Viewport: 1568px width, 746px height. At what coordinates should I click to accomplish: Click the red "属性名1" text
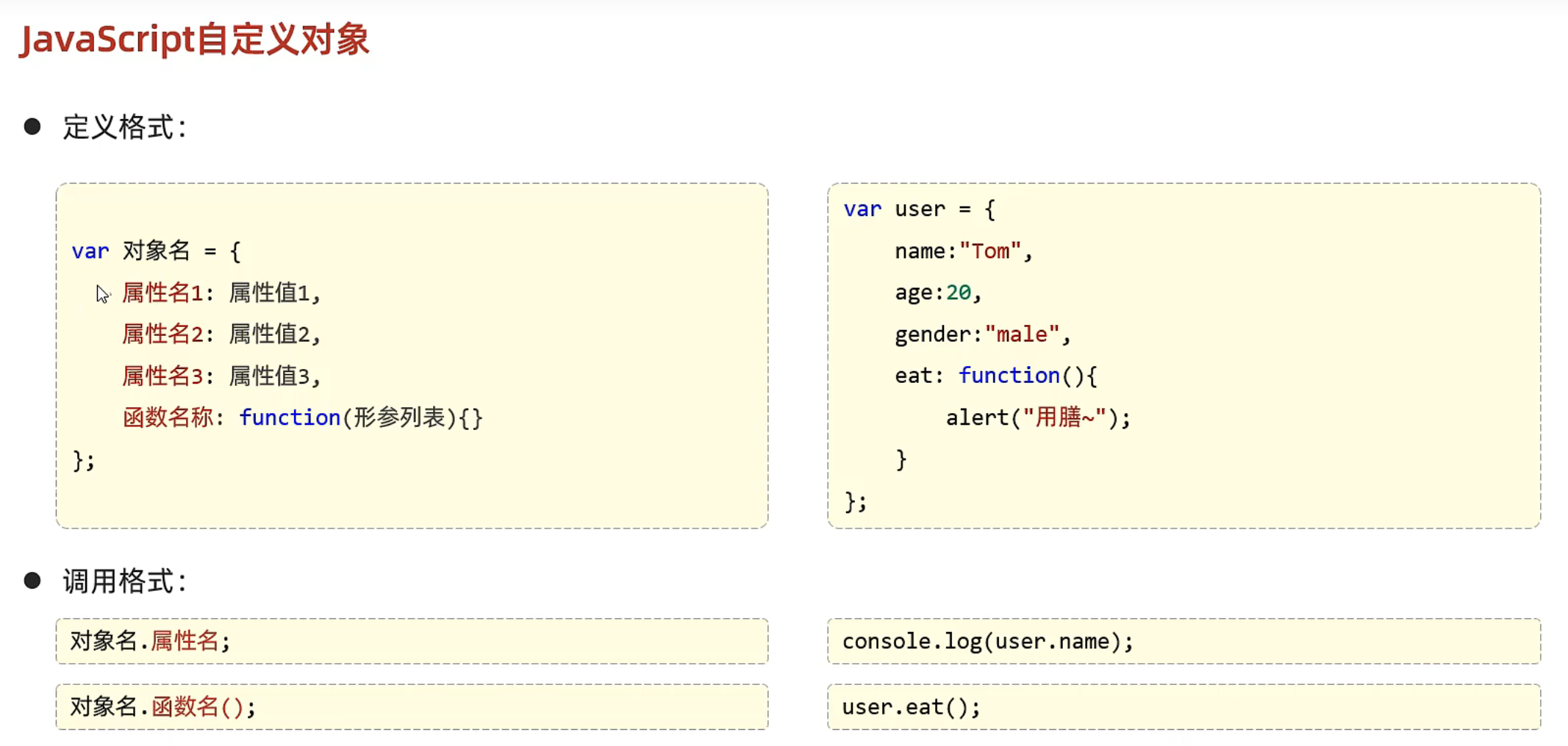tap(162, 293)
